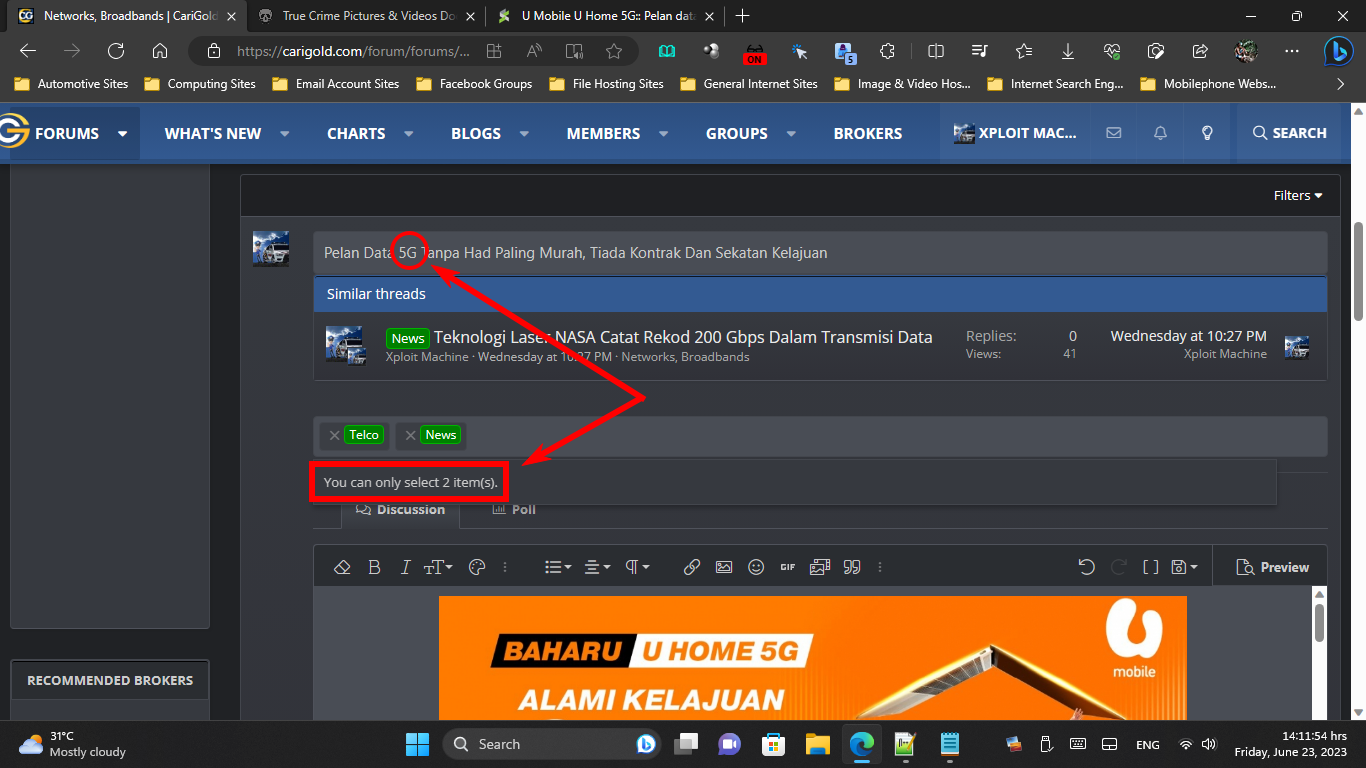1366x768 pixels.
Task: Switch to the Discussion tab
Action: 400,510
